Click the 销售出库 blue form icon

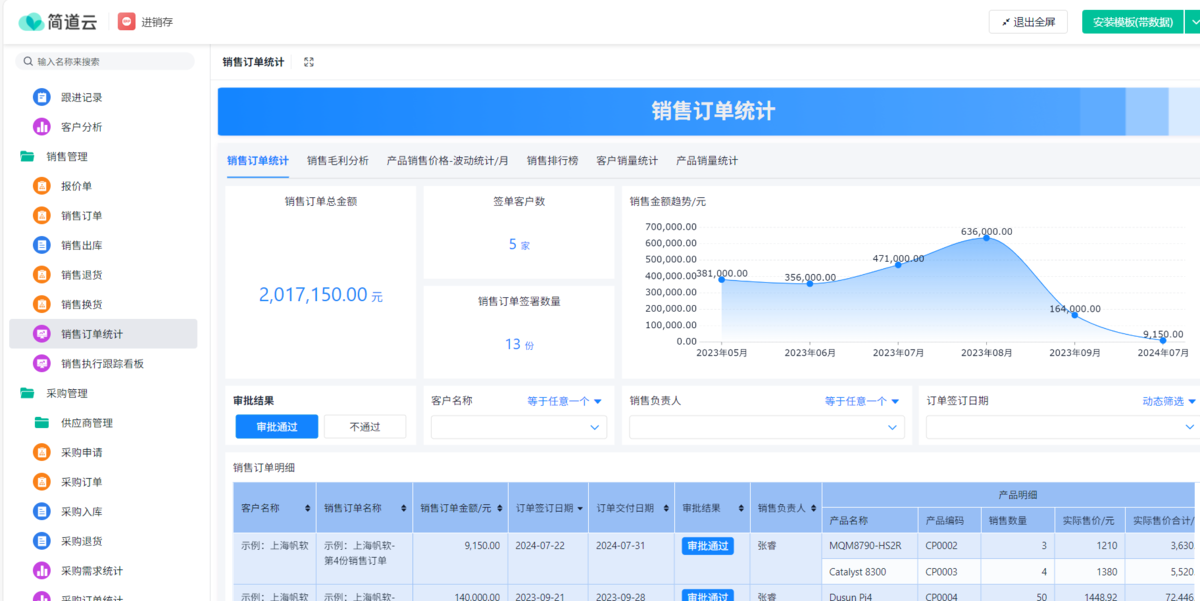pos(41,245)
